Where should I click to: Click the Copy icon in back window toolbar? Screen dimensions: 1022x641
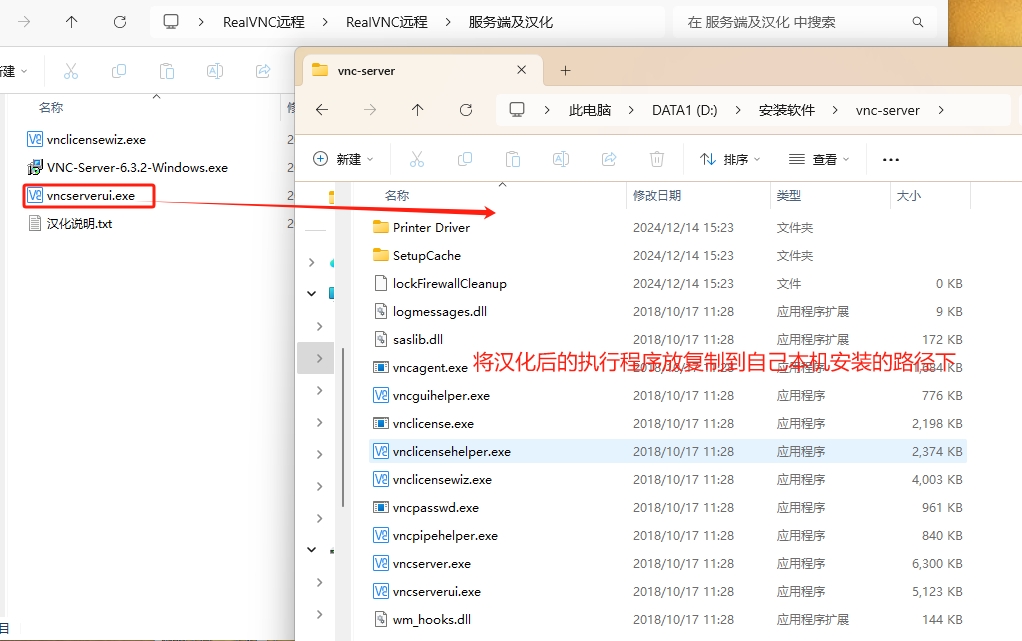pos(119,71)
